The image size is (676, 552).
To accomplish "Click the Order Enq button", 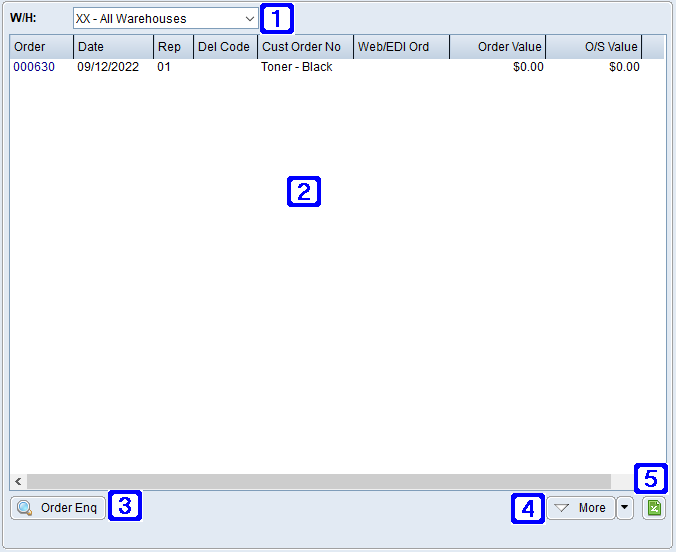I will 58,508.
